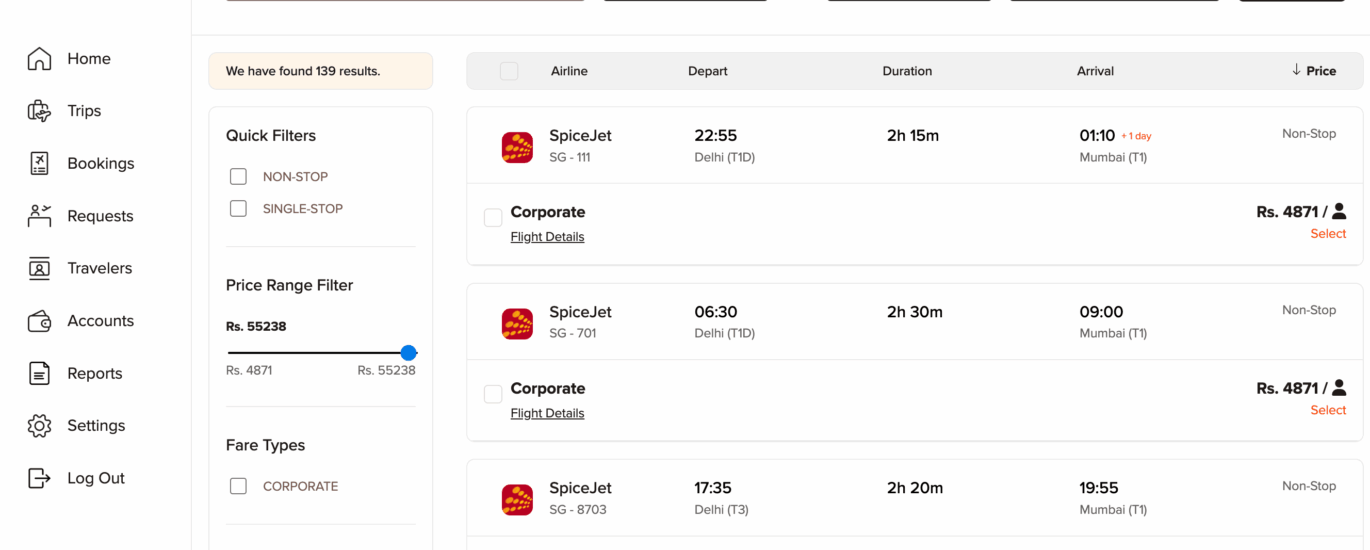Check the CORPORATE fare type checkbox
The width and height of the screenshot is (1370, 550).
[238, 487]
